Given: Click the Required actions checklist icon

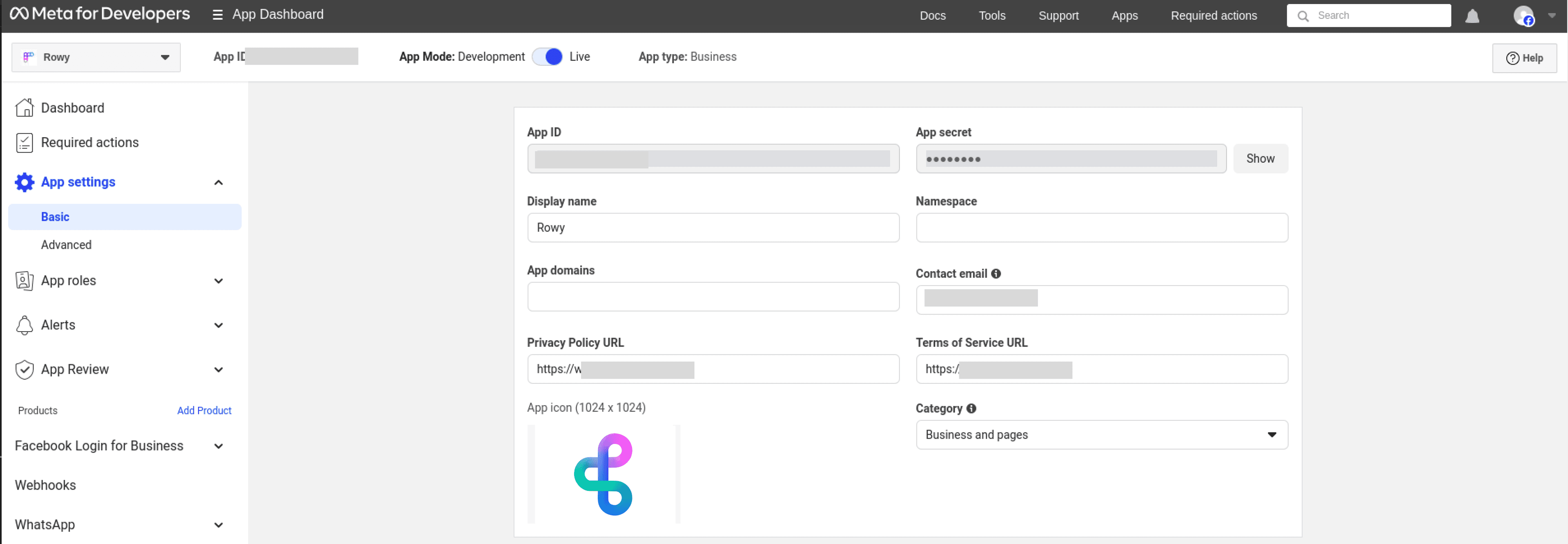Looking at the screenshot, I should 24,142.
